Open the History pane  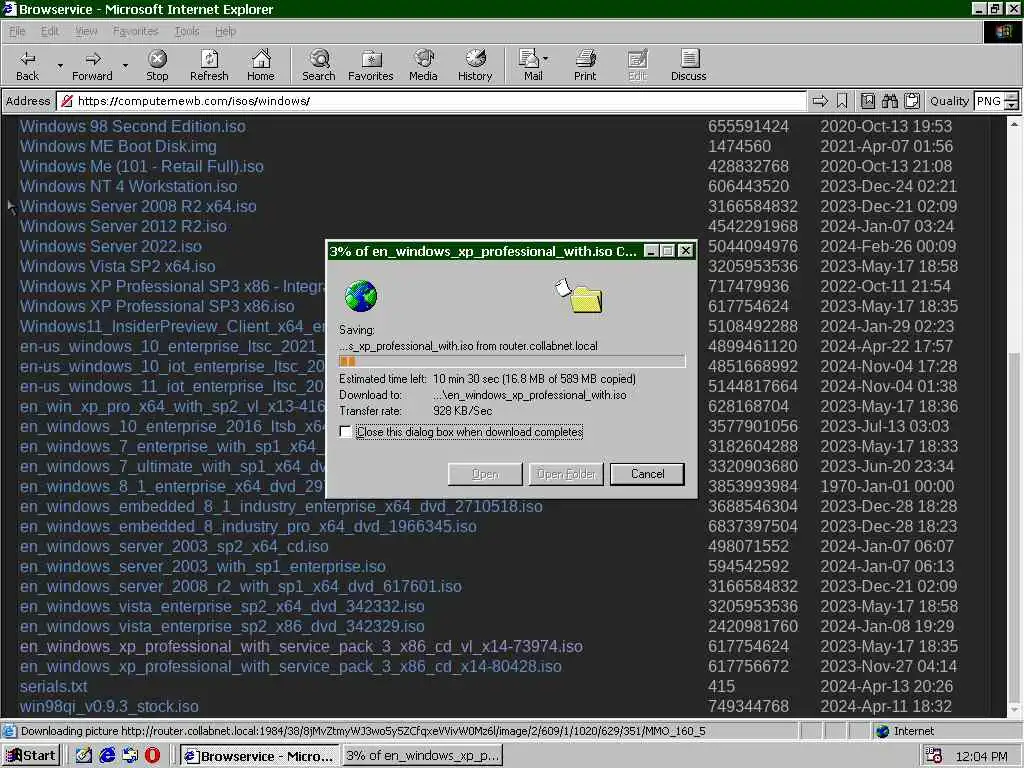[475, 65]
